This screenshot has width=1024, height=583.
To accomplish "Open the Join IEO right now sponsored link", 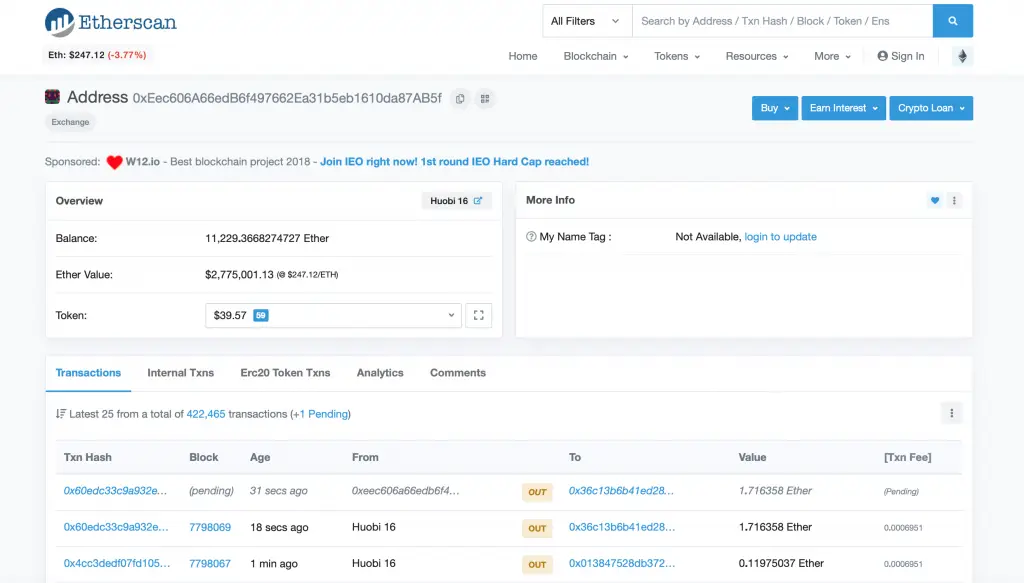I will (x=455, y=161).
